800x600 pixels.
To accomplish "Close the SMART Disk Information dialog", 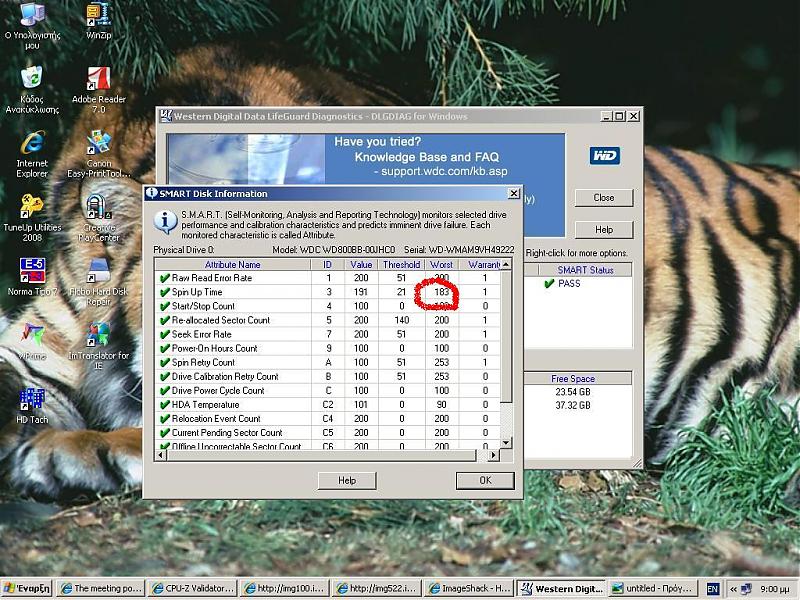I will click(x=514, y=193).
